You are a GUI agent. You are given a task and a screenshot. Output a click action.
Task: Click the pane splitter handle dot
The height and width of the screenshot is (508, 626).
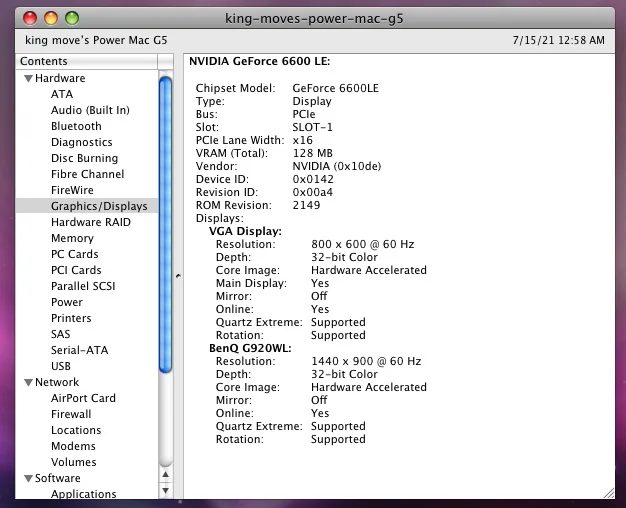178,276
